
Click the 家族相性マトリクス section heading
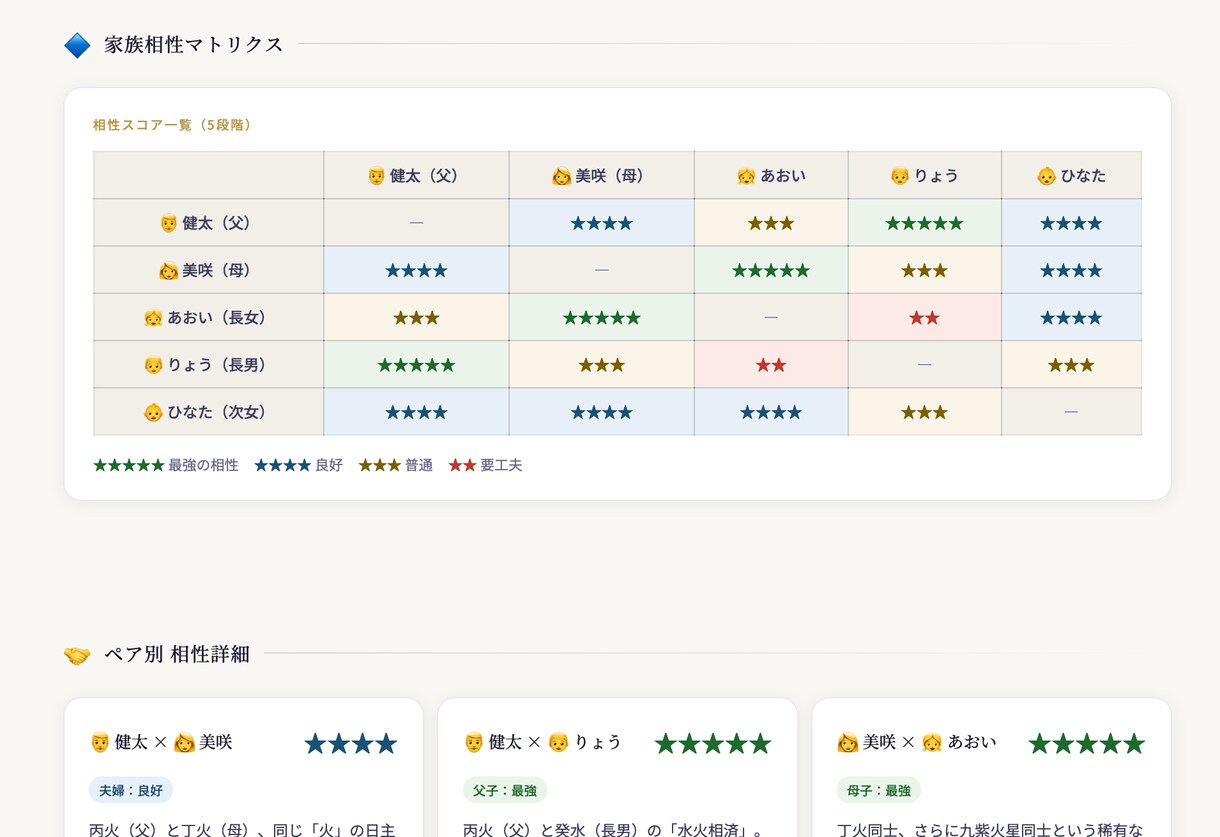[x=193, y=45]
